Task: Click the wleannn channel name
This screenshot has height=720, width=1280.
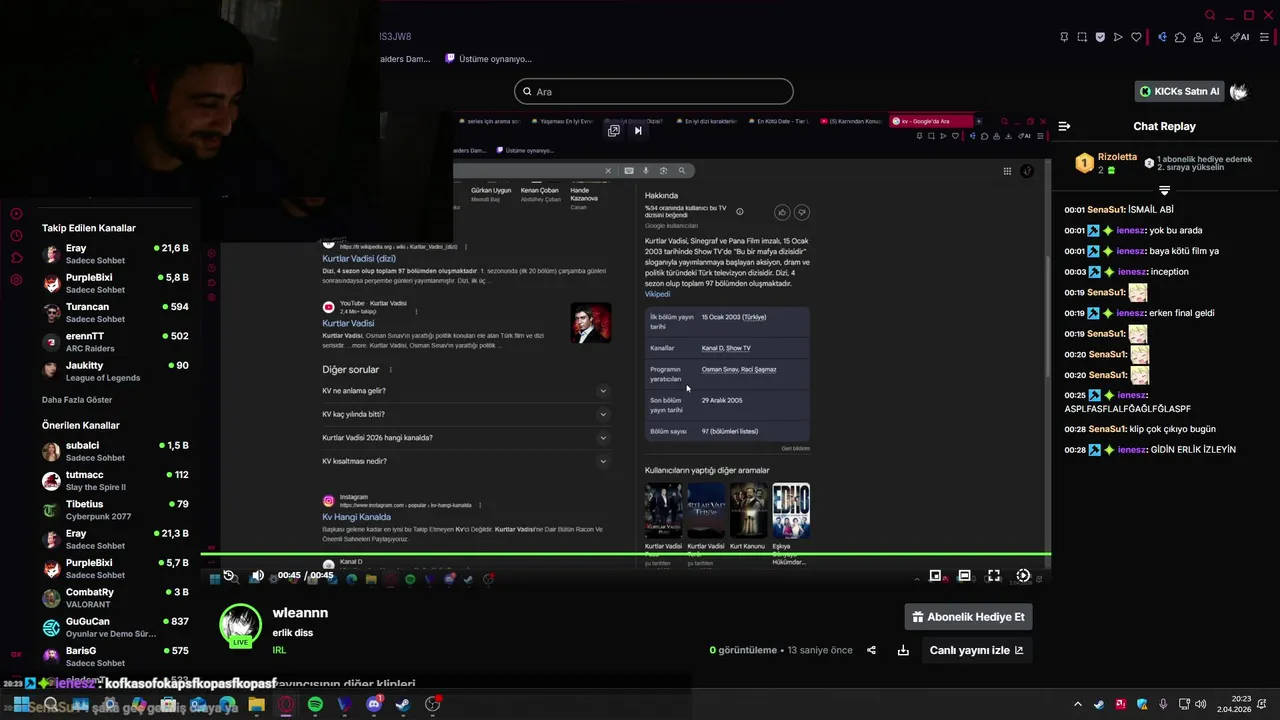Action: pos(300,613)
